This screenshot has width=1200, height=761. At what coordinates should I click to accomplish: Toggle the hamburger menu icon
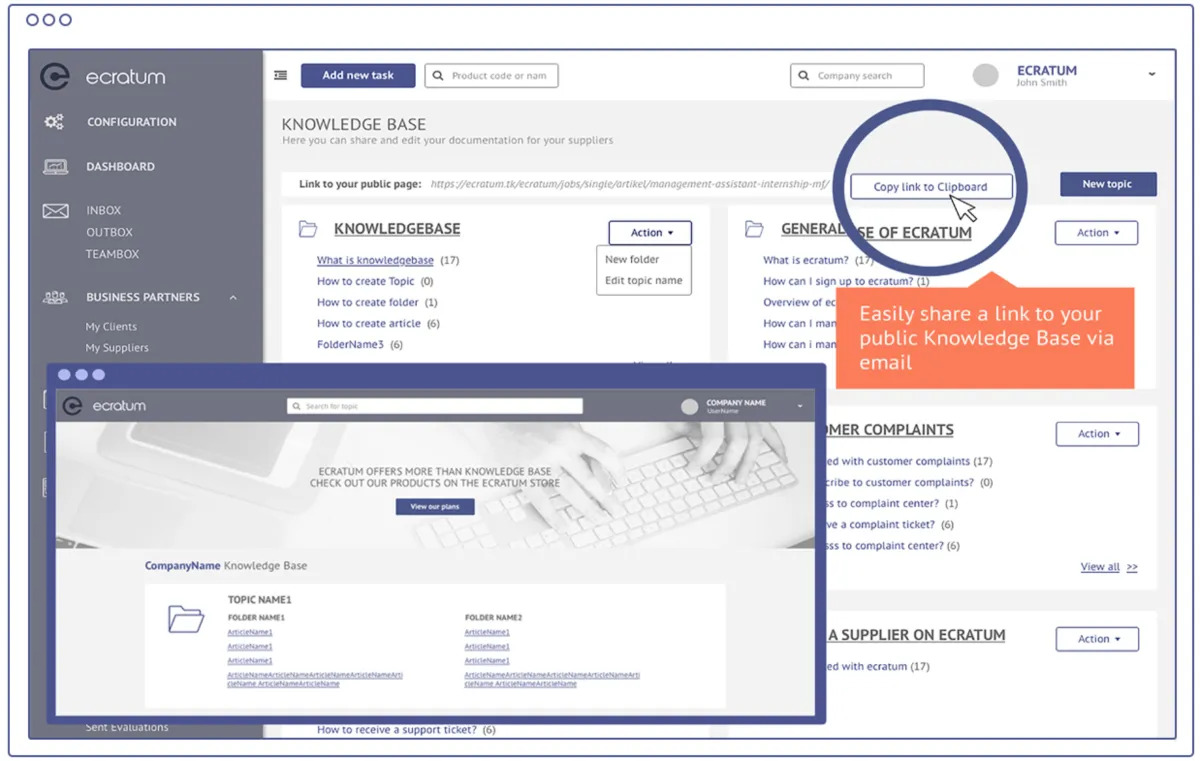pyautogui.click(x=281, y=75)
